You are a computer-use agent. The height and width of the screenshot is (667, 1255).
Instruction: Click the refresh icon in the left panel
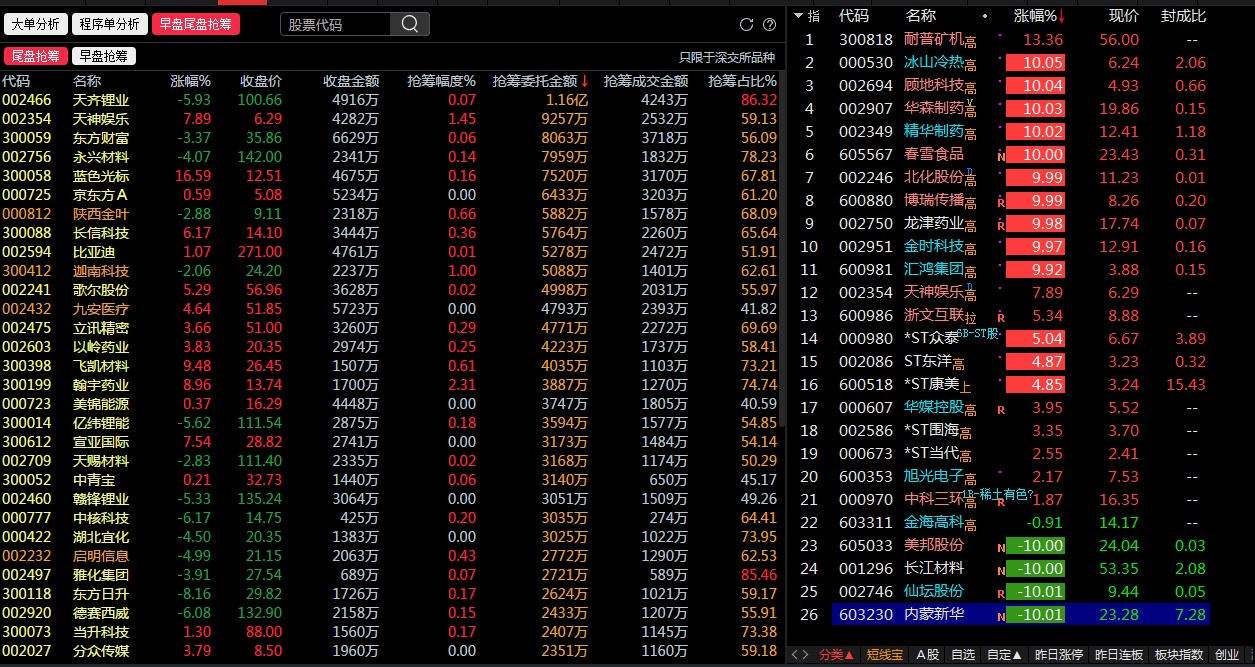[746, 24]
